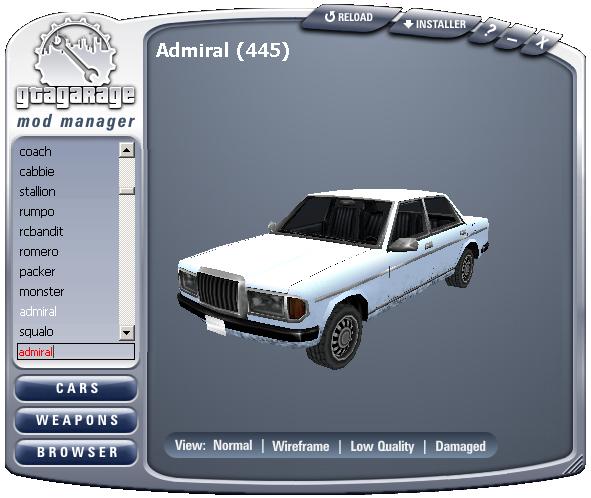Switch view to Normal

pyautogui.click(x=233, y=446)
